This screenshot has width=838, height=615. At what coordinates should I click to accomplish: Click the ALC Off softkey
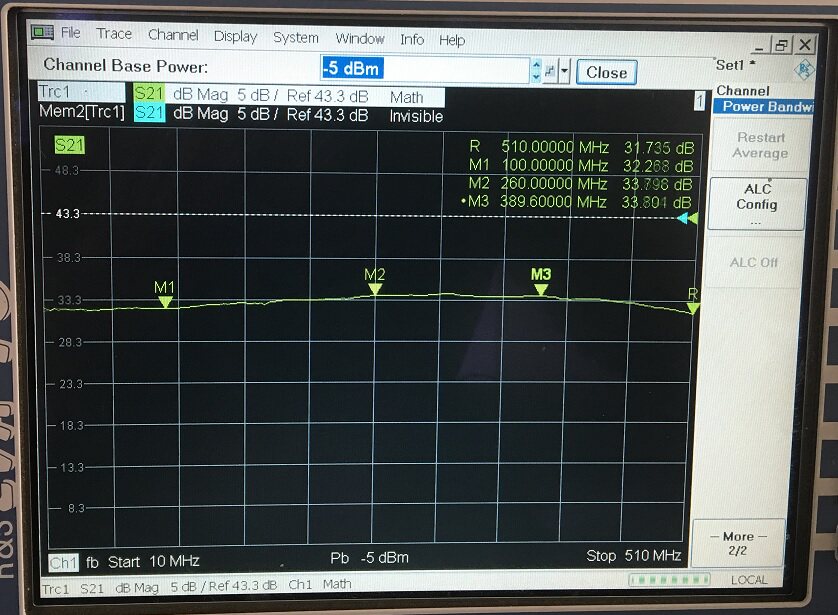click(x=754, y=262)
